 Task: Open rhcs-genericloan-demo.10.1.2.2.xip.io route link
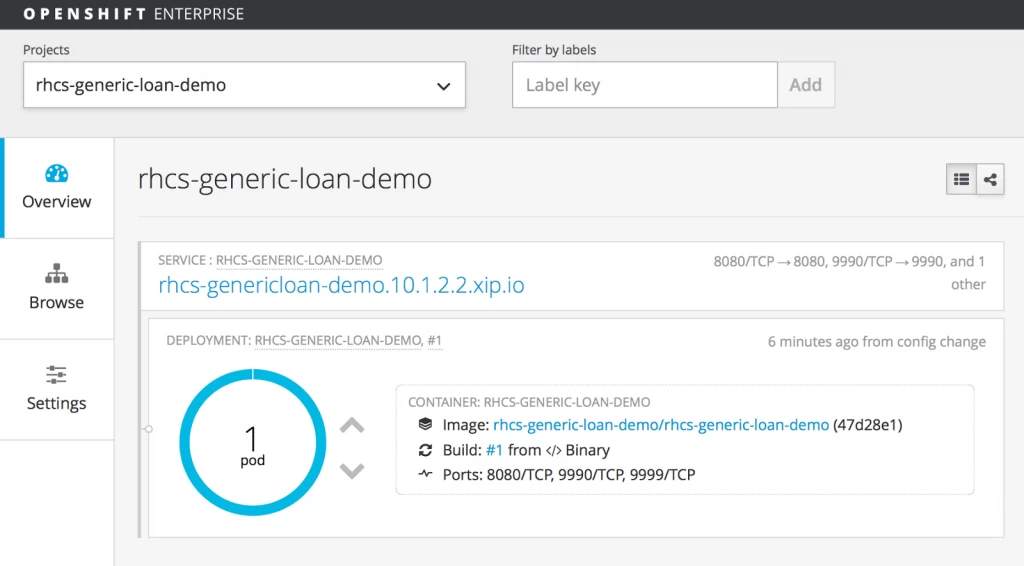click(341, 285)
